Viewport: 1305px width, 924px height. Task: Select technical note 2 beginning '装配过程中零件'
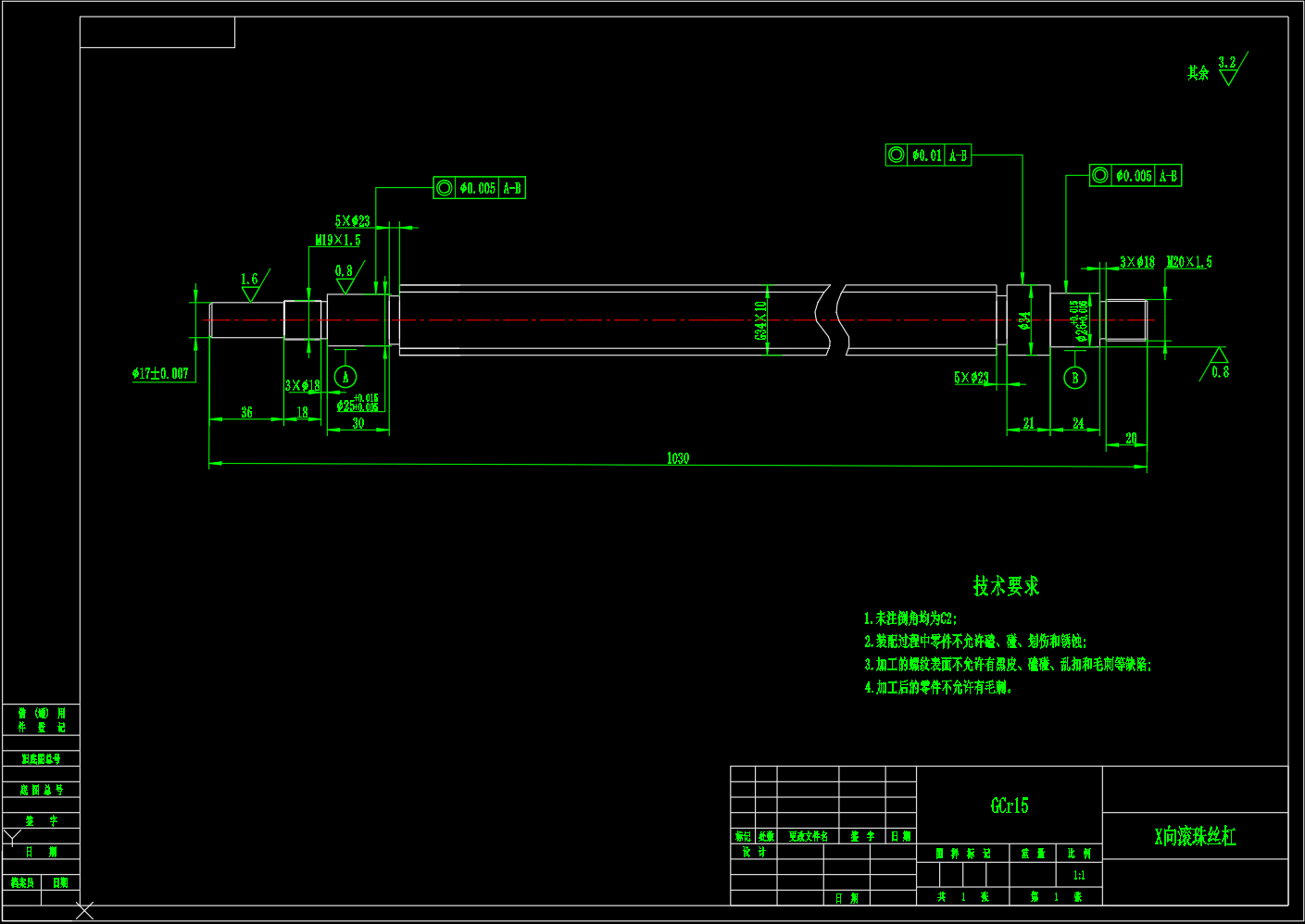[975, 642]
